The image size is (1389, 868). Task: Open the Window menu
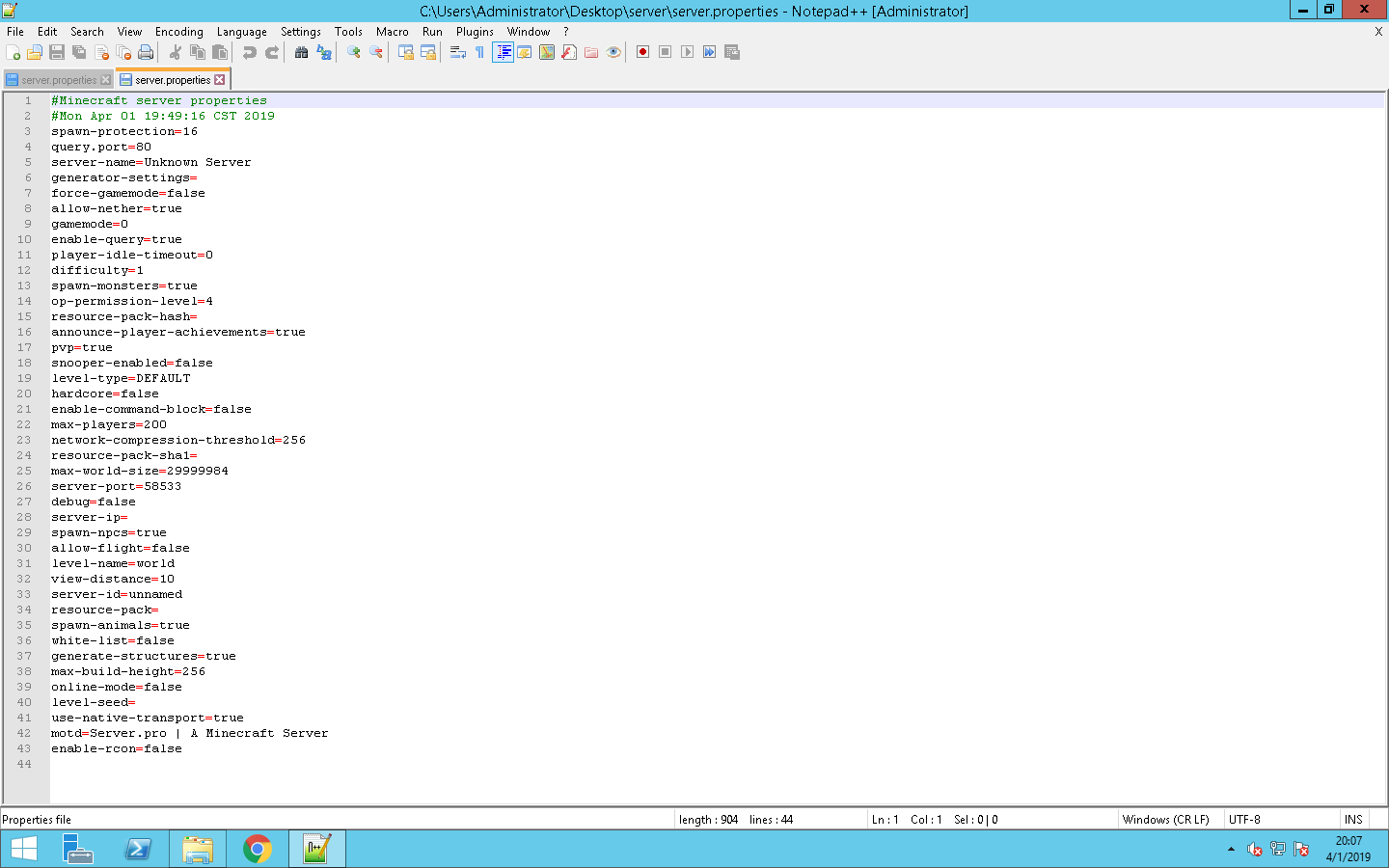[x=529, y=32]
